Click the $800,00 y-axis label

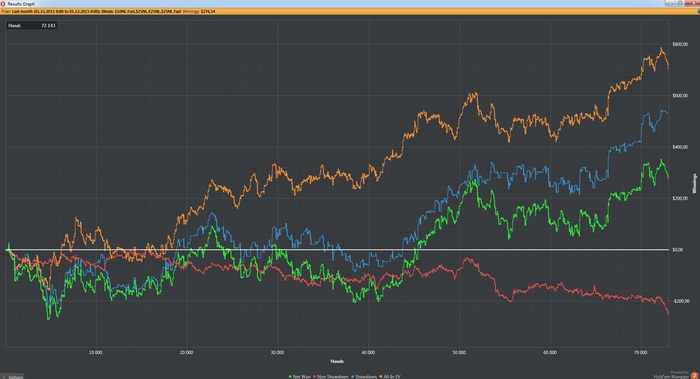coord(680,44)
